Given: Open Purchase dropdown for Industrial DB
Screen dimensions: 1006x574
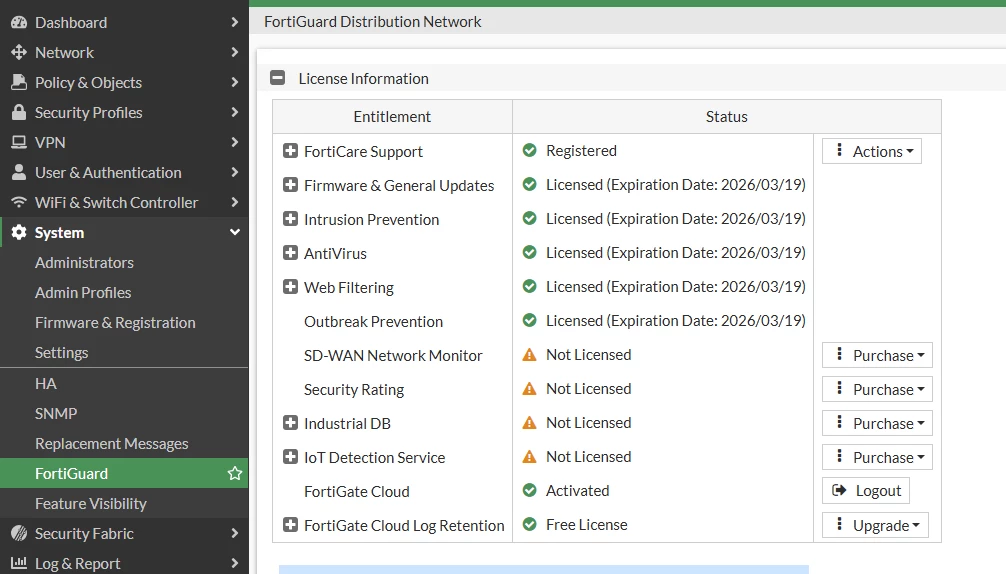Looking at the screenshot, I should [x=877, y=423].
